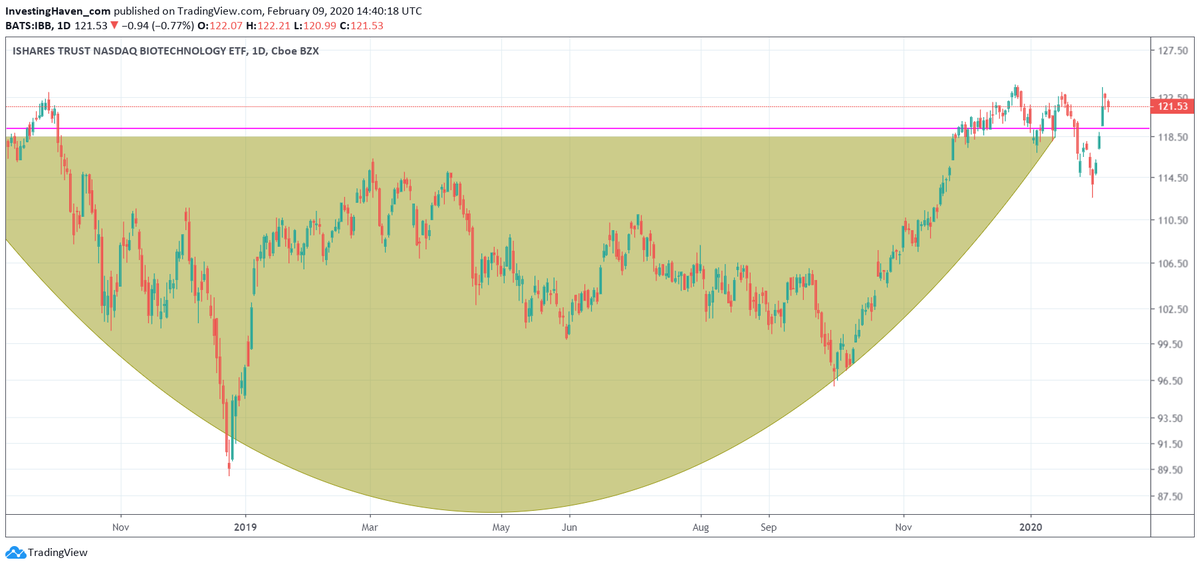Click the 114.50 price axis label
Image resolution: width=1200 pixels, height=568 pixels.
(1171, 178)
